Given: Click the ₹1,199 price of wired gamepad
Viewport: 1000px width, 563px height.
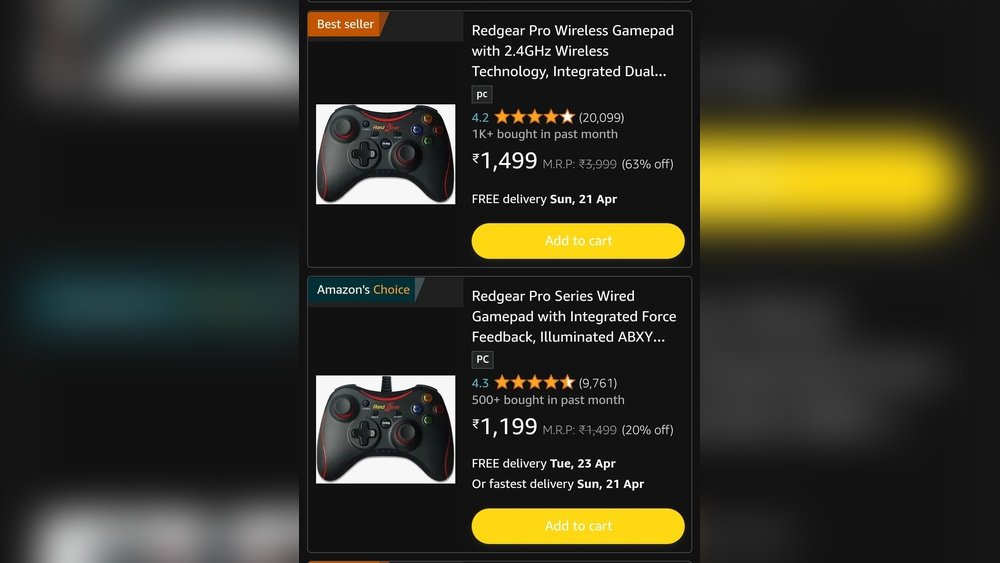Looking at the screenshot, I should tap(504, 427).
